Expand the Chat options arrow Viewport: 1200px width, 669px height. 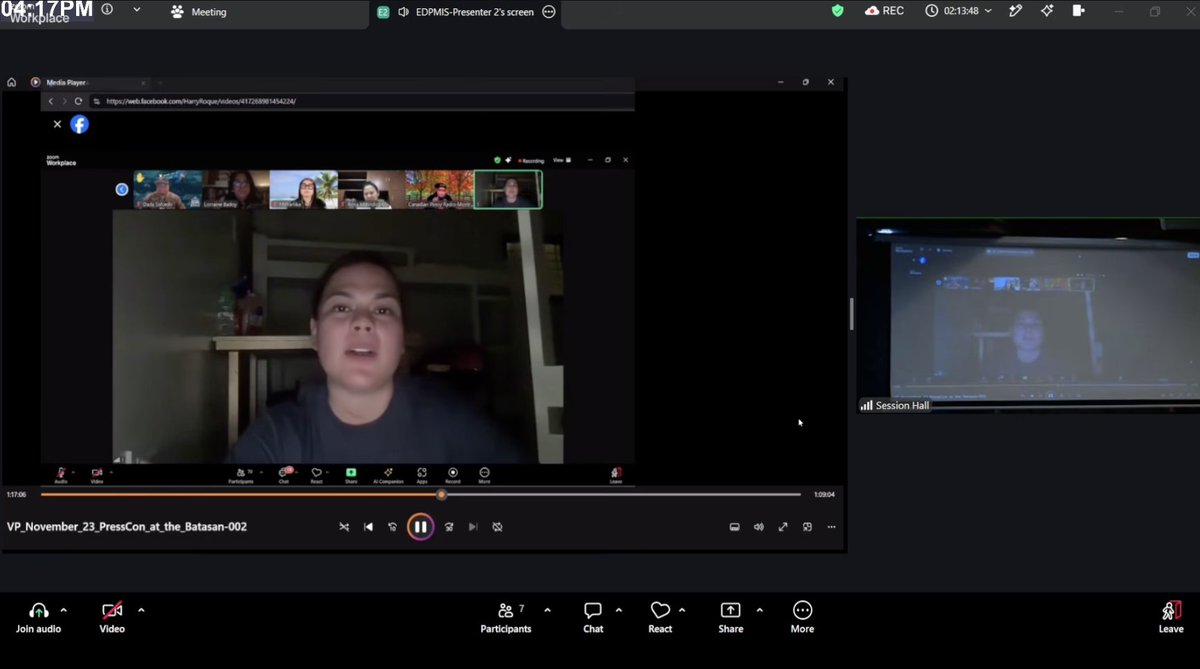pyautogui.click(x=619, y=610)
